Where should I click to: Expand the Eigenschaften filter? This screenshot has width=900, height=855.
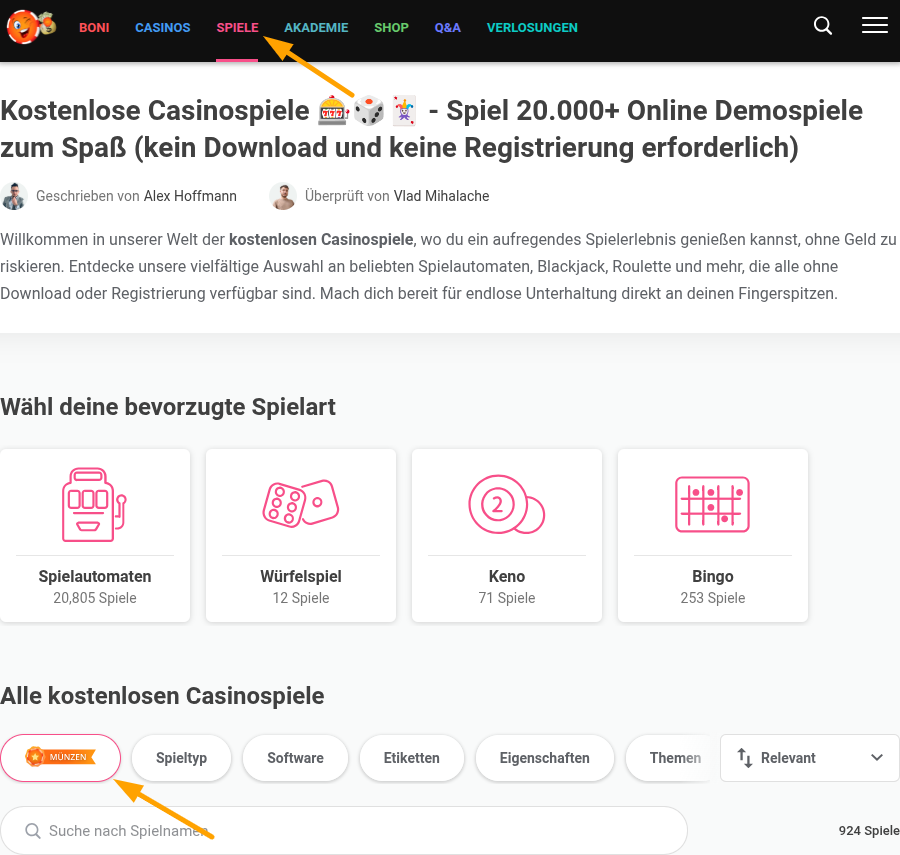pyautogui.click(x=545, y=758)
